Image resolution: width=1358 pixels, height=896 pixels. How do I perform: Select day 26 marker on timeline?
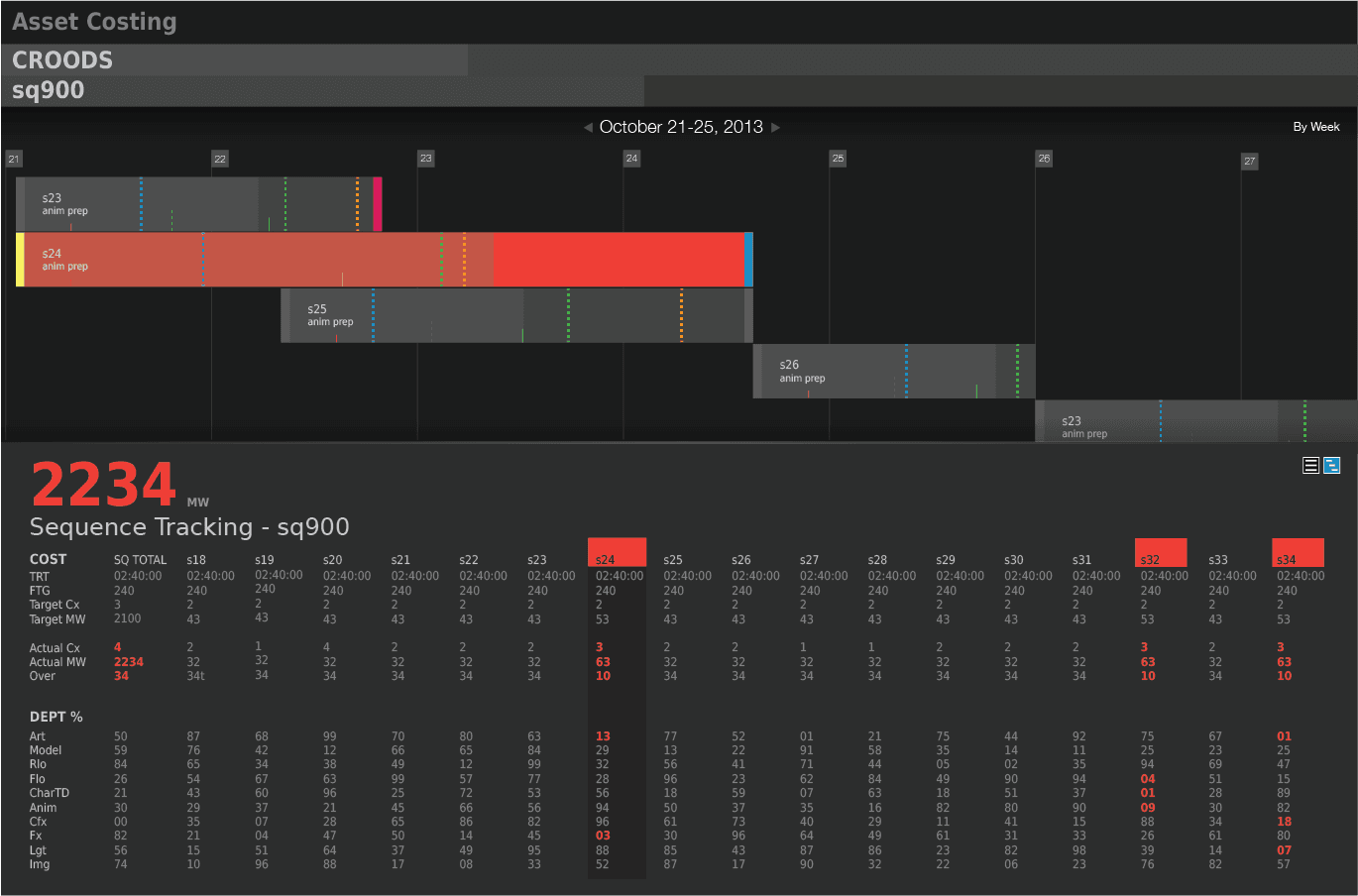click(1044, 159)
